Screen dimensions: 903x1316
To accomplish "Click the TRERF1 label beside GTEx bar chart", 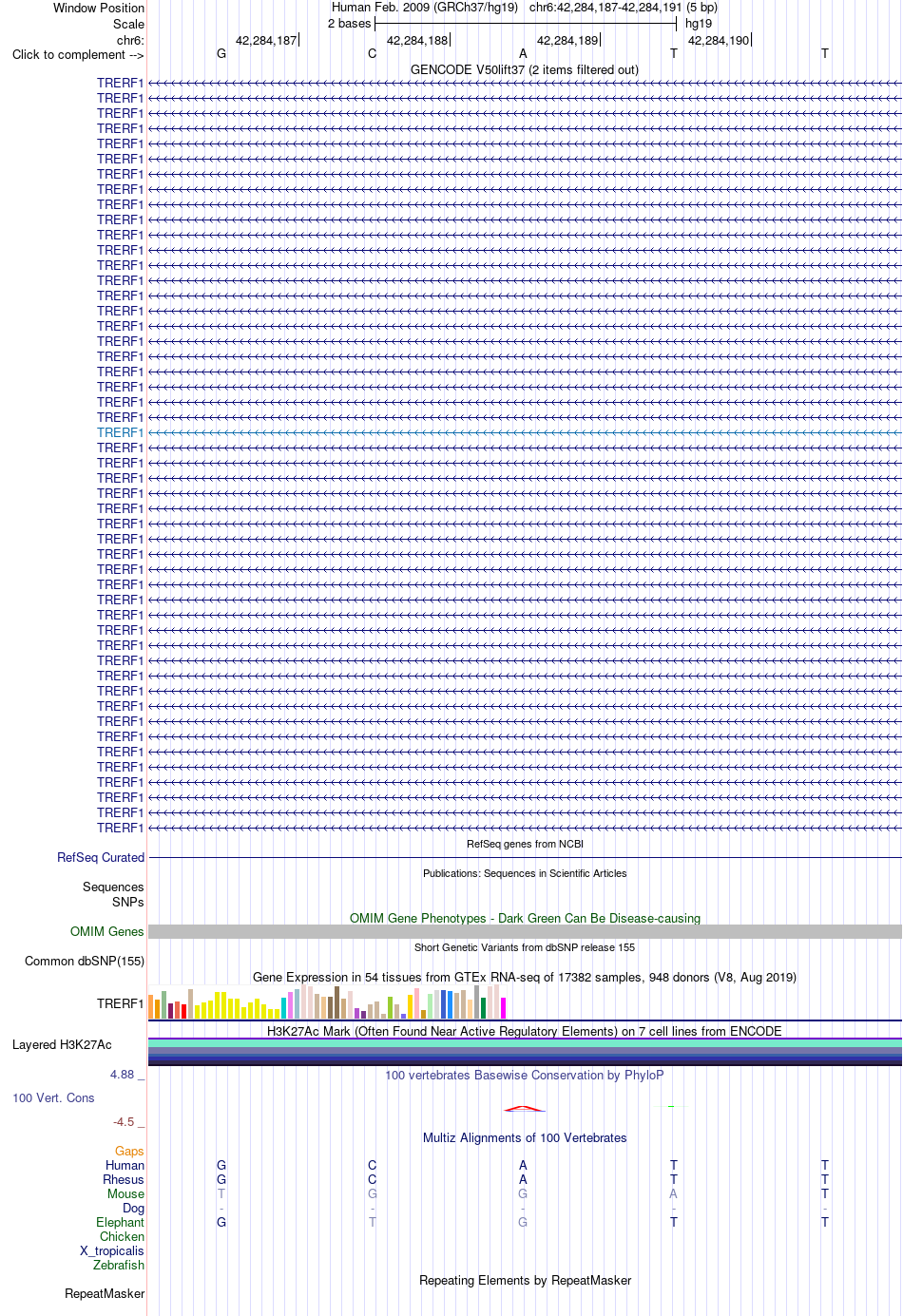I will 120,1003.
